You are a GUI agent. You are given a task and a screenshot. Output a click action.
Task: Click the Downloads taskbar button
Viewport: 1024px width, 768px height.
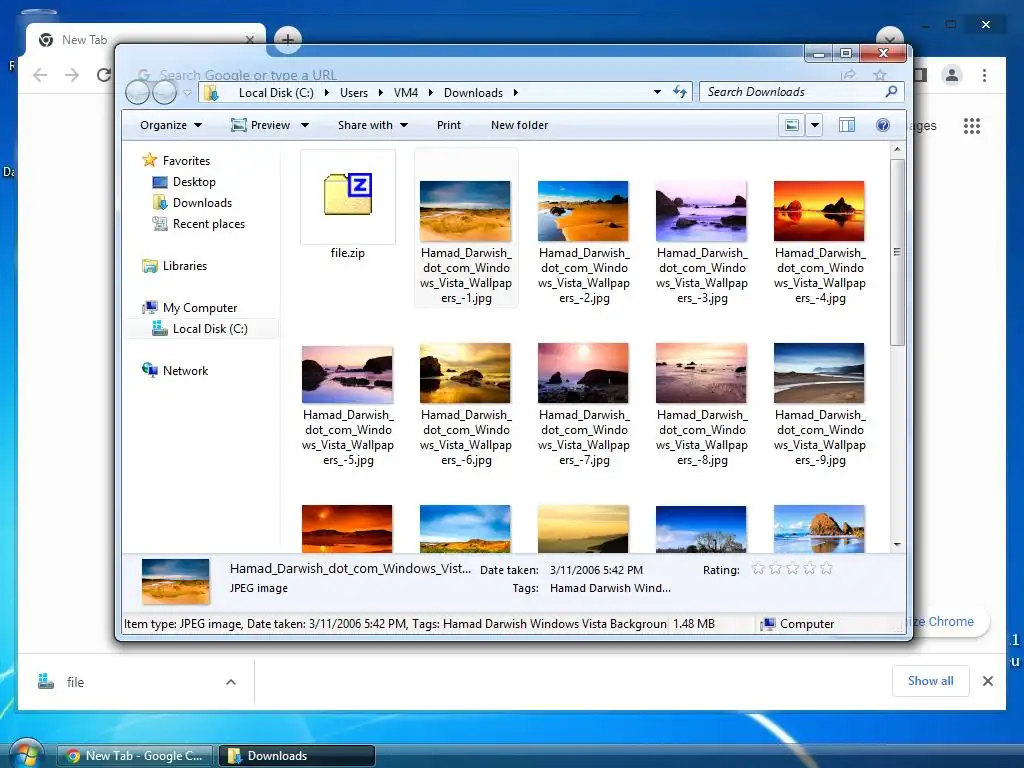(x=297, y=756)
